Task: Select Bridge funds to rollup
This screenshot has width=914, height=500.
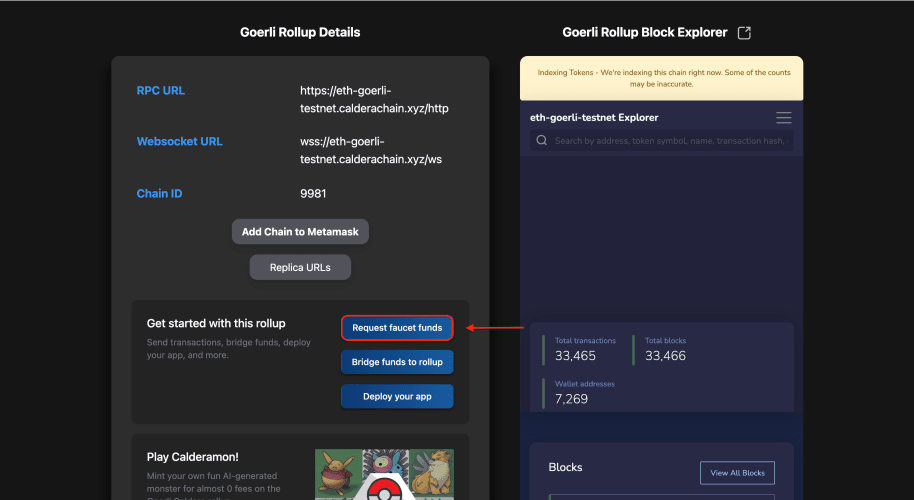Action: tap(397, 362)
